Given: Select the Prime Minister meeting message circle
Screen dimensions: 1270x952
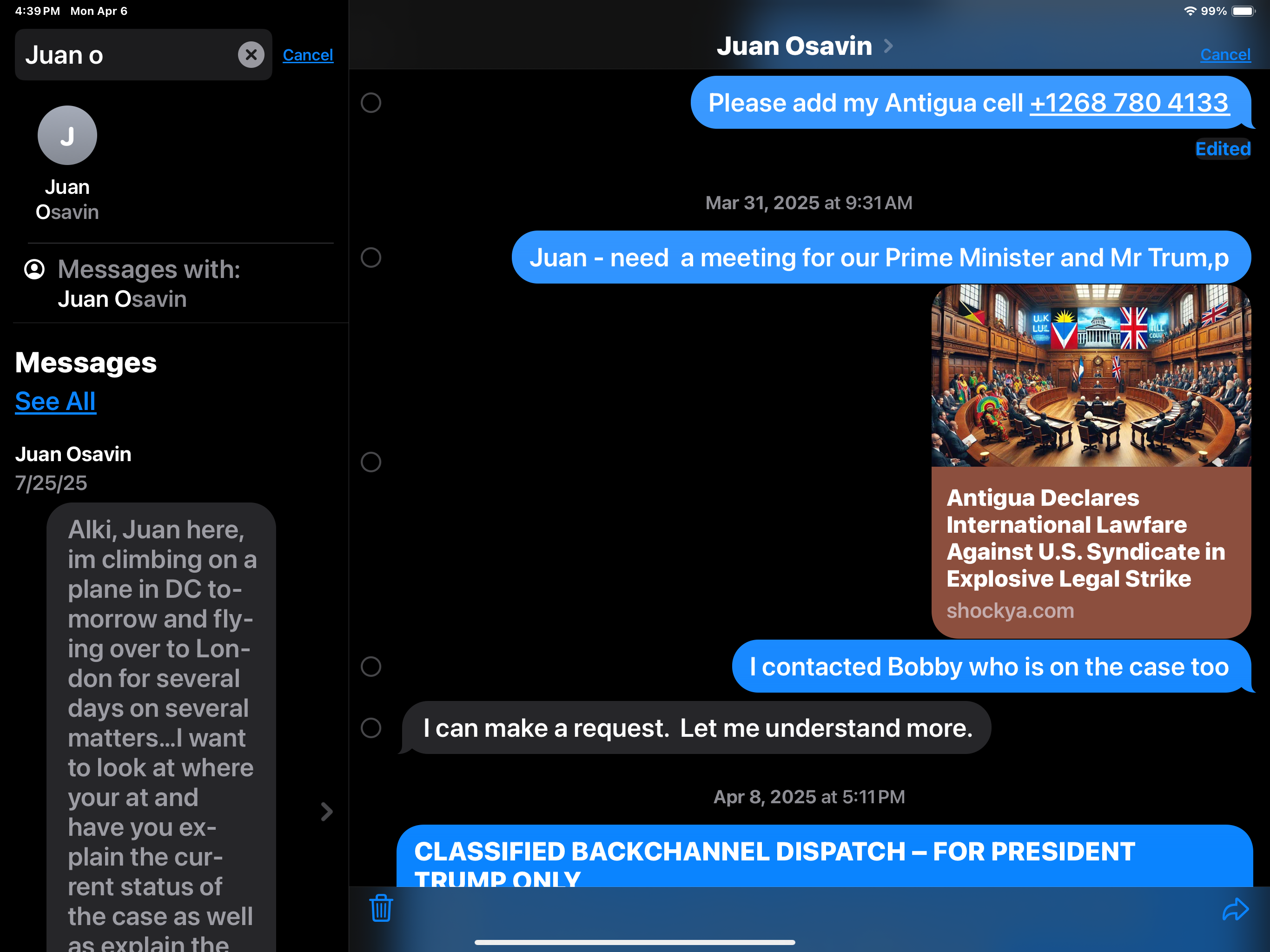Looking at the screenshot, I should coord(371,257).
